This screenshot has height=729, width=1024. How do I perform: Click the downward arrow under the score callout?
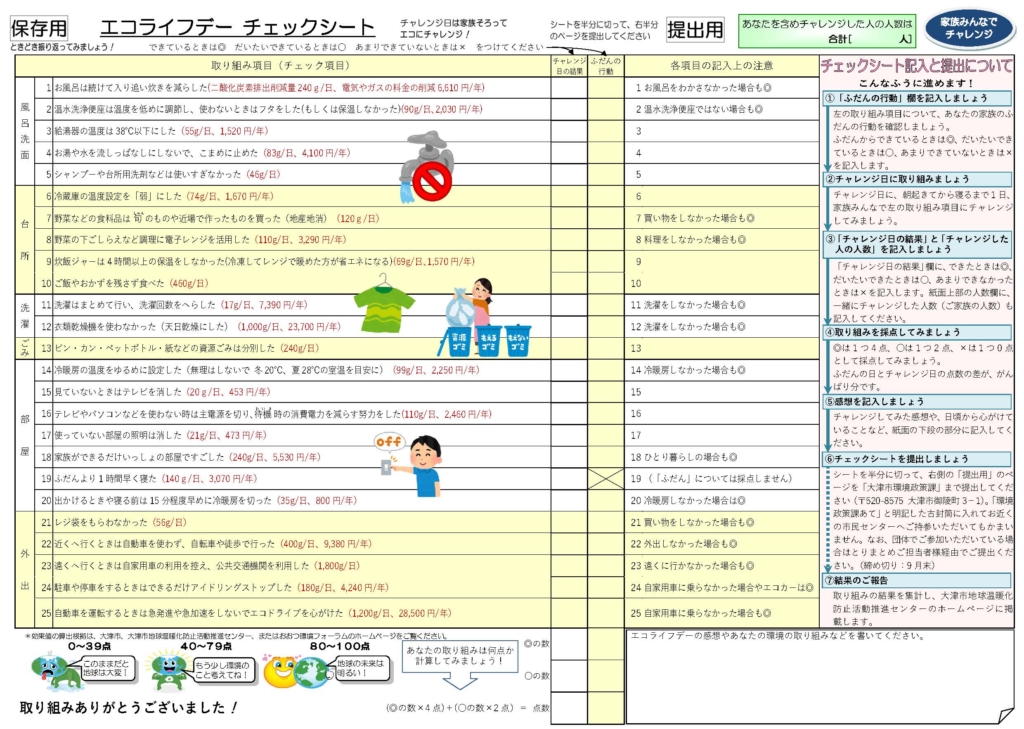(460, 681)
